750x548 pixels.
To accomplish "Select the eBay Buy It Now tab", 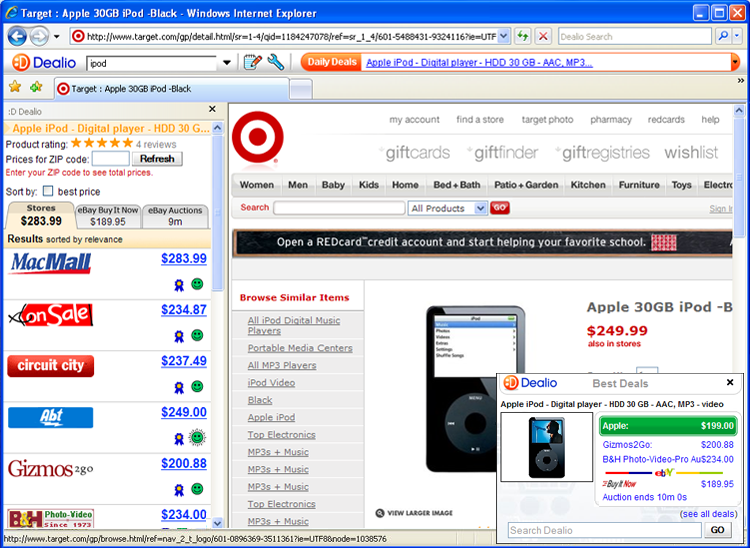I will click(x=108, y=216).
